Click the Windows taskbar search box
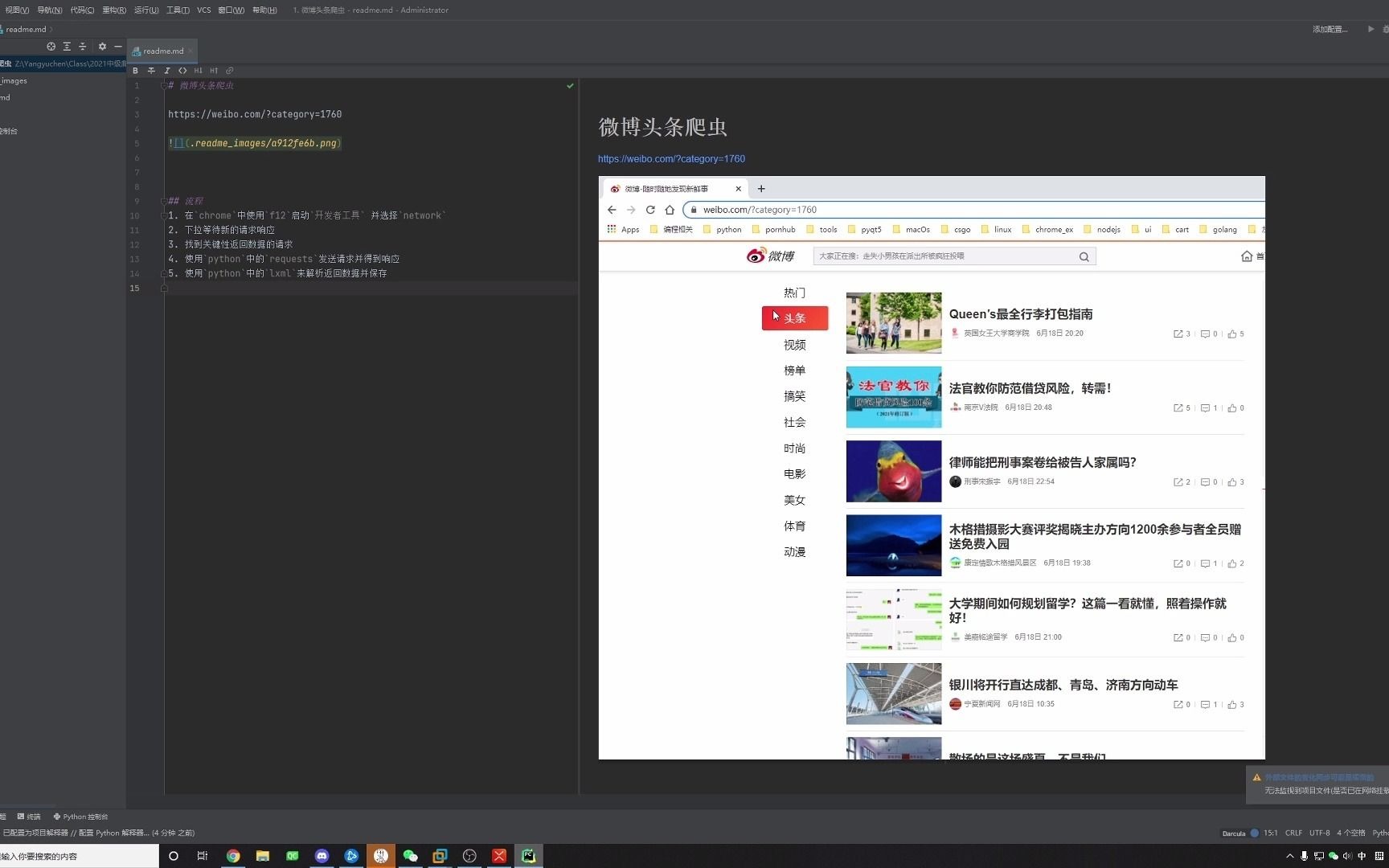Image resolution: width=1389 pixels, height=868 pixels. (x=79, y=856)
